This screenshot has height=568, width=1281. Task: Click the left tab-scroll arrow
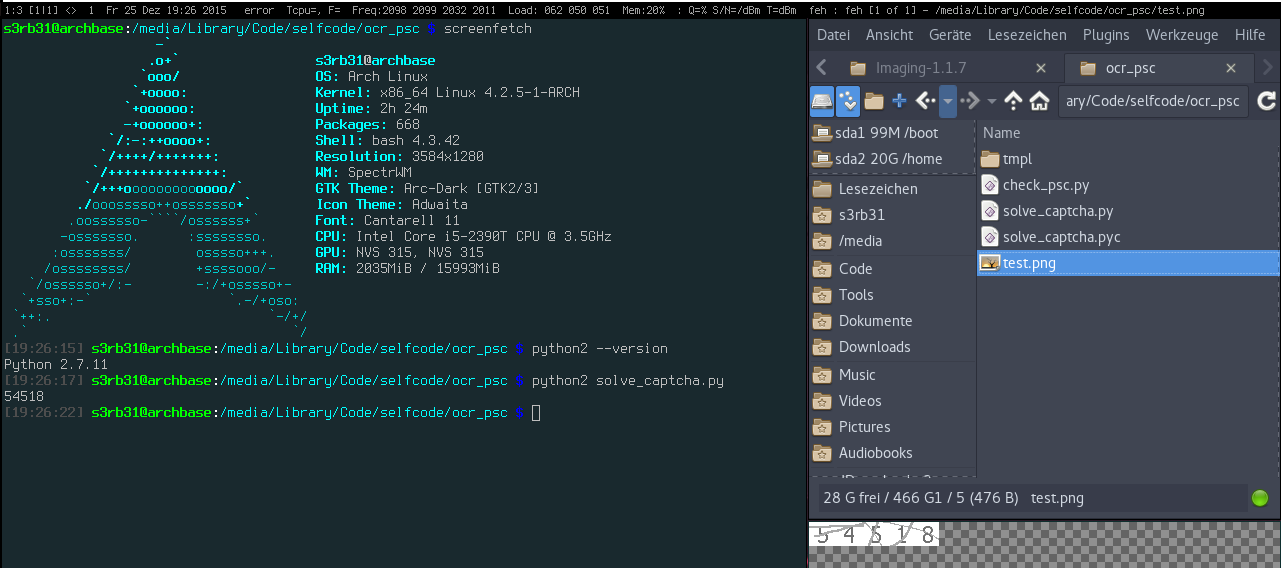pyautogui.click(x=821, y=68)
